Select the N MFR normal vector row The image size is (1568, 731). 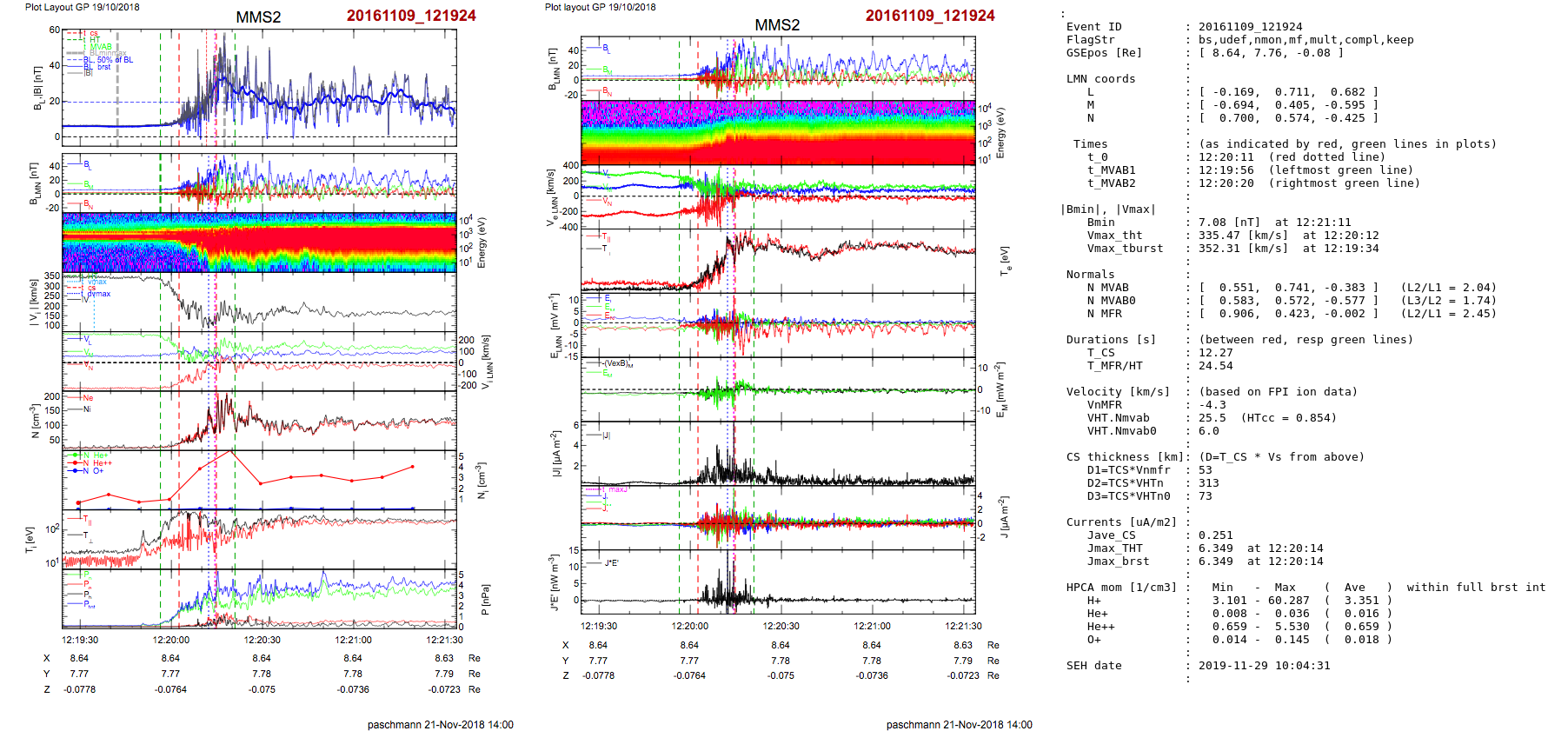(x=1278, y=314)
